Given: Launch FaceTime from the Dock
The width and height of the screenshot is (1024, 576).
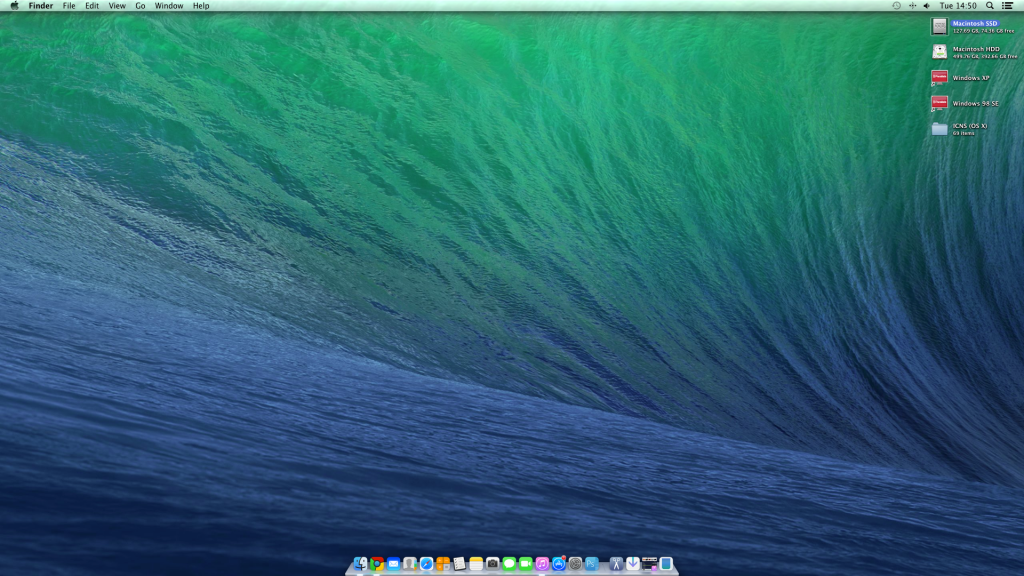Looking at the screenshot, I should tap(526, 564).
